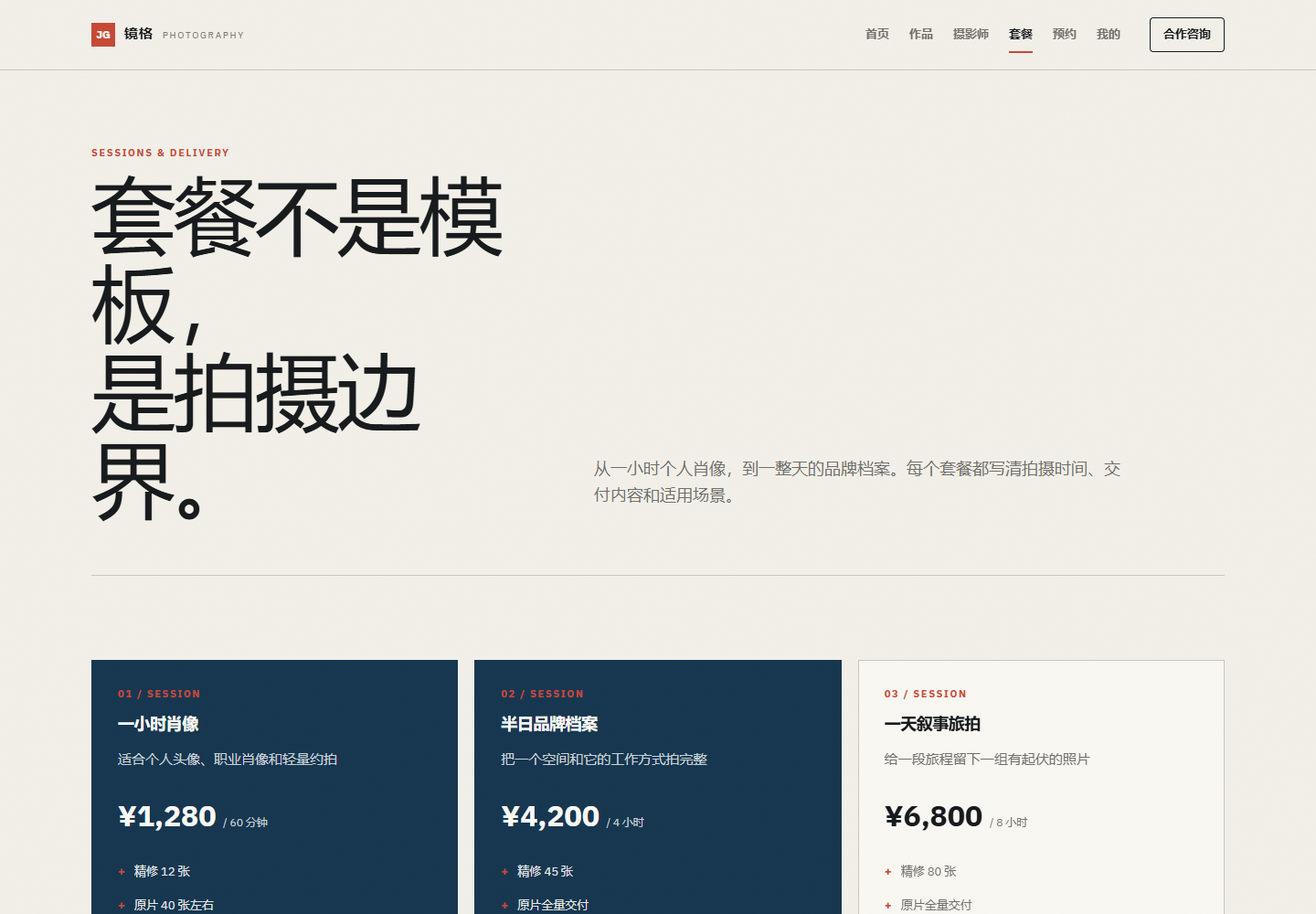Click the 01 / SESSION label
This screenshot has height=914, width=1316.
[159, 694]
